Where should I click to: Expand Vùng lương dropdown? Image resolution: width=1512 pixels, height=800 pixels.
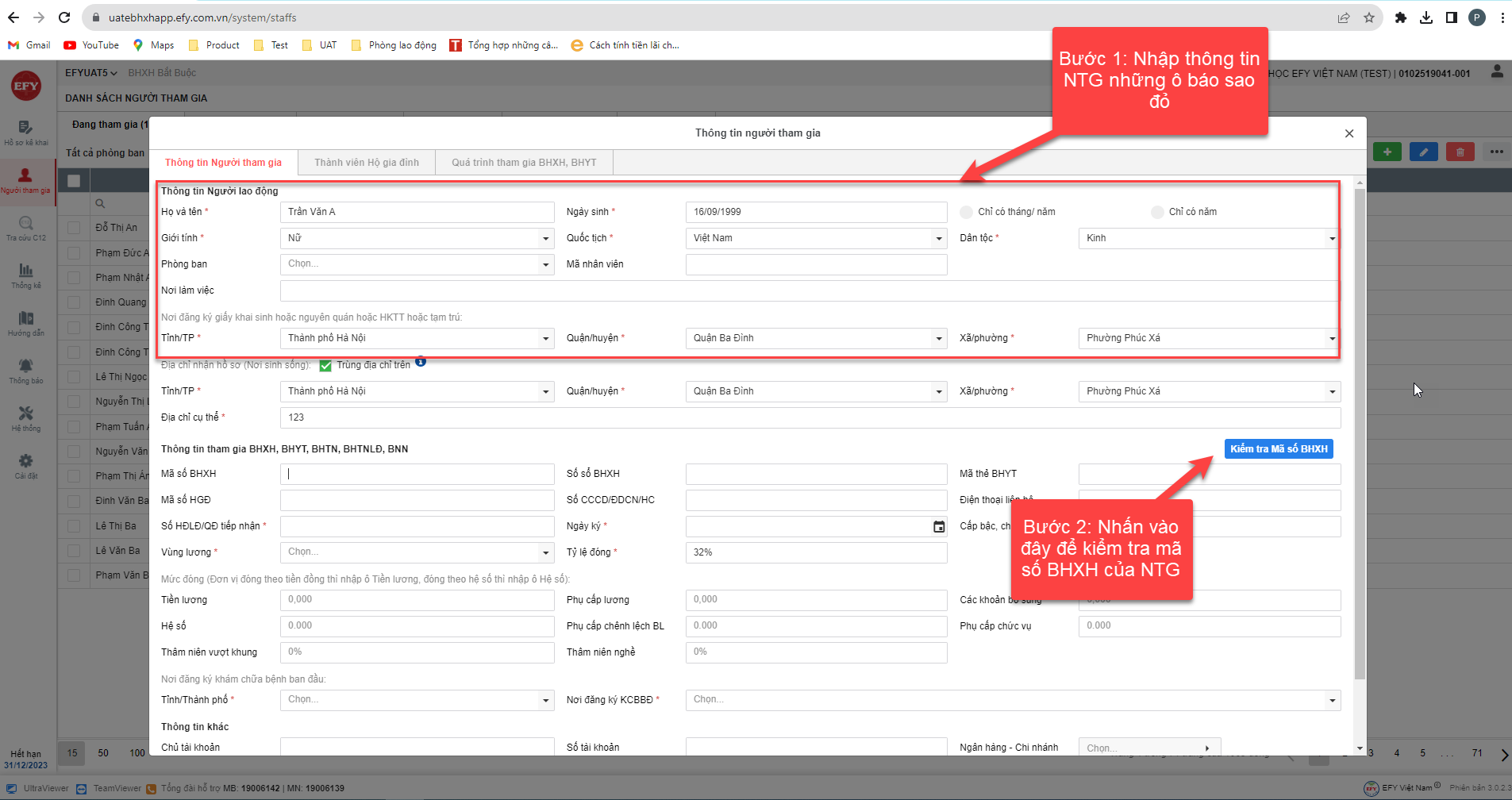click(545, 552)
